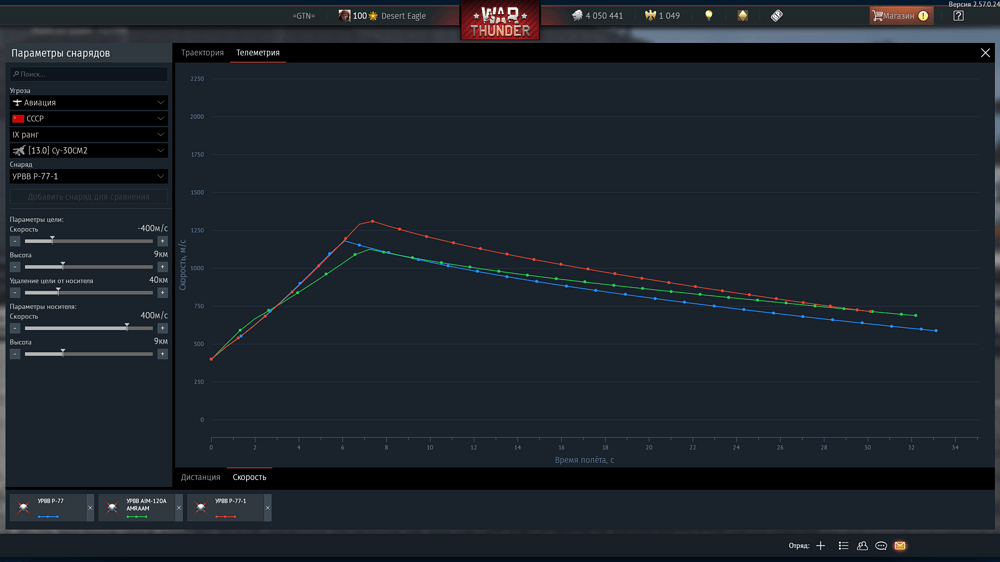
Task: Click the help question mark icon
Action: coord(958,16)
